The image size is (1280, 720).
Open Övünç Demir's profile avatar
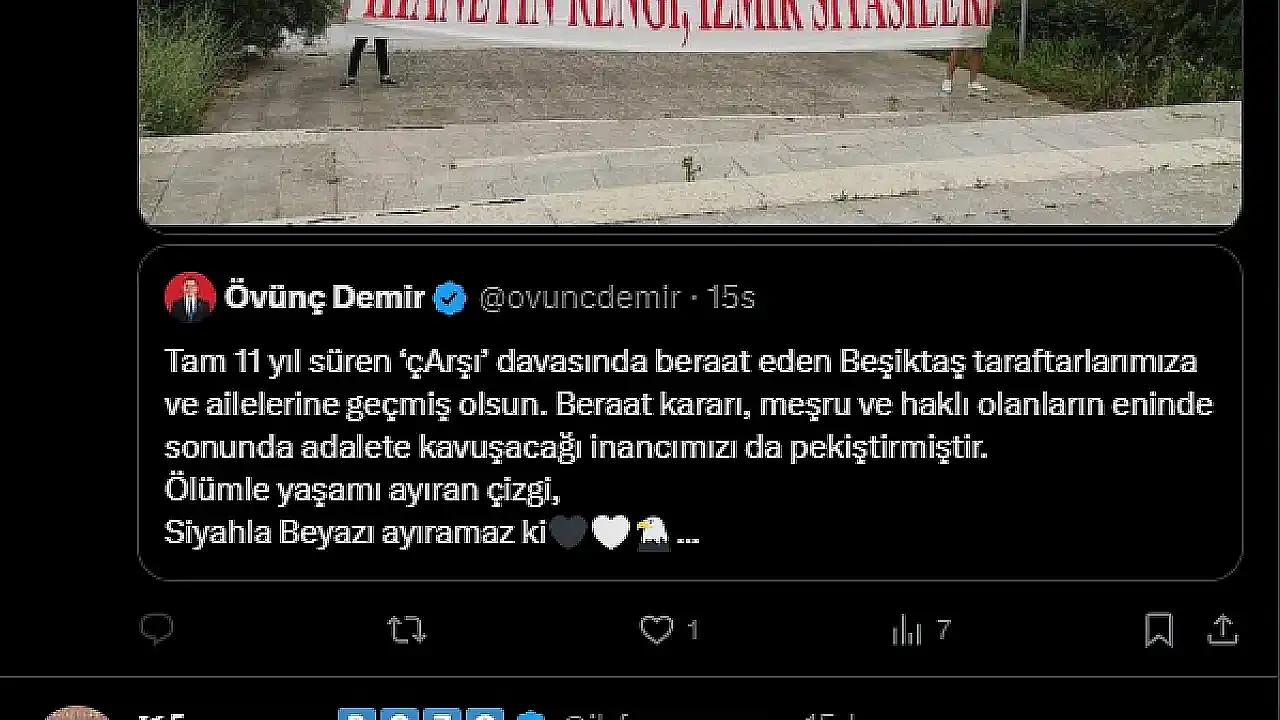point(190,297)
